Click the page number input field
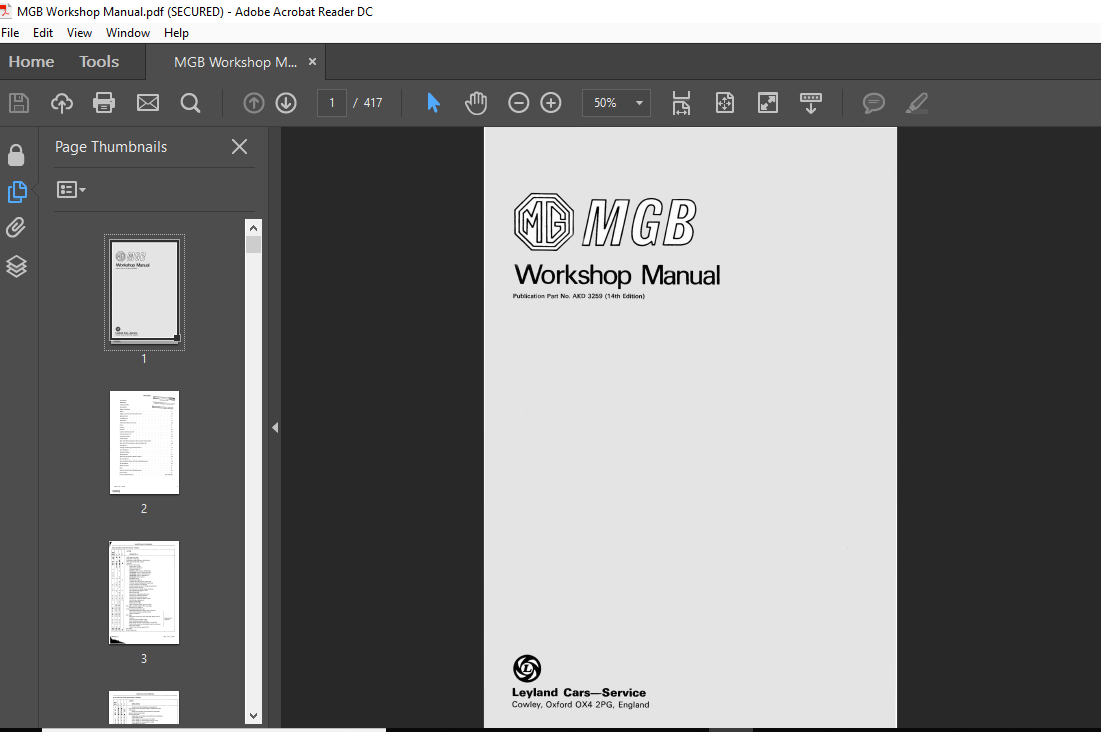 tap(332, 103)
